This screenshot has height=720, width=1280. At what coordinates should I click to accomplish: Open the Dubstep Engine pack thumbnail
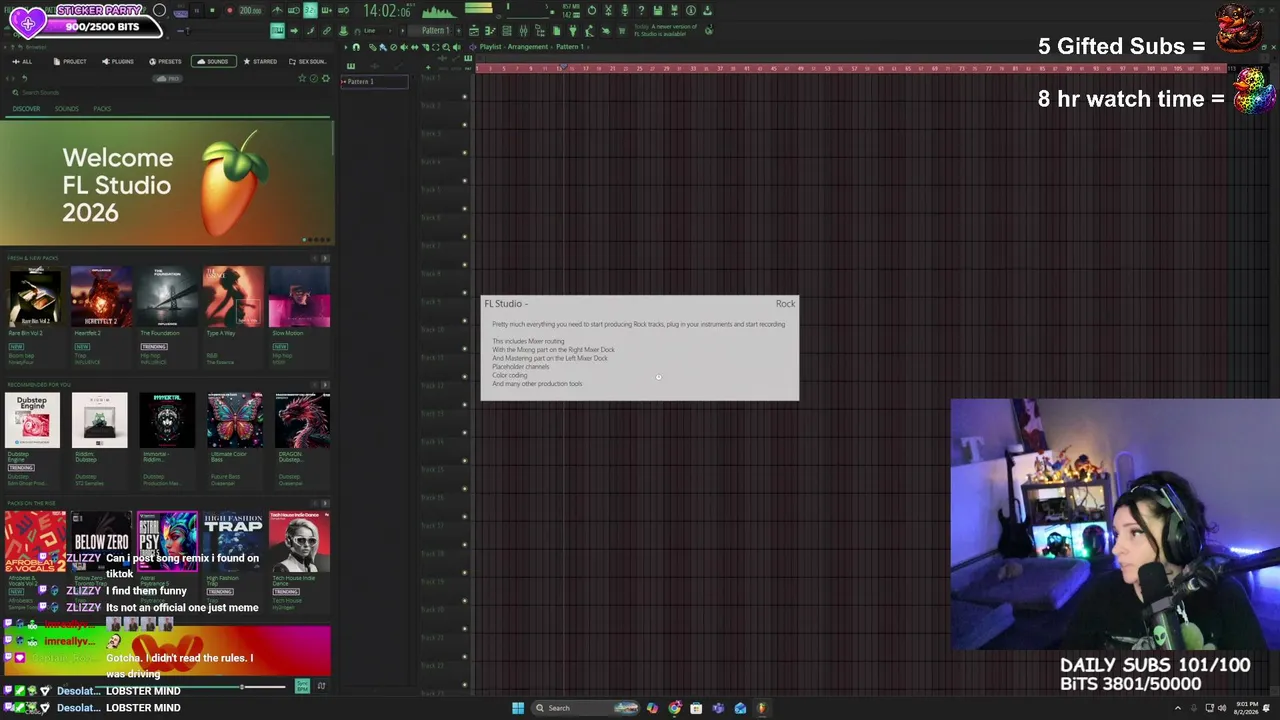click(32, 420)
